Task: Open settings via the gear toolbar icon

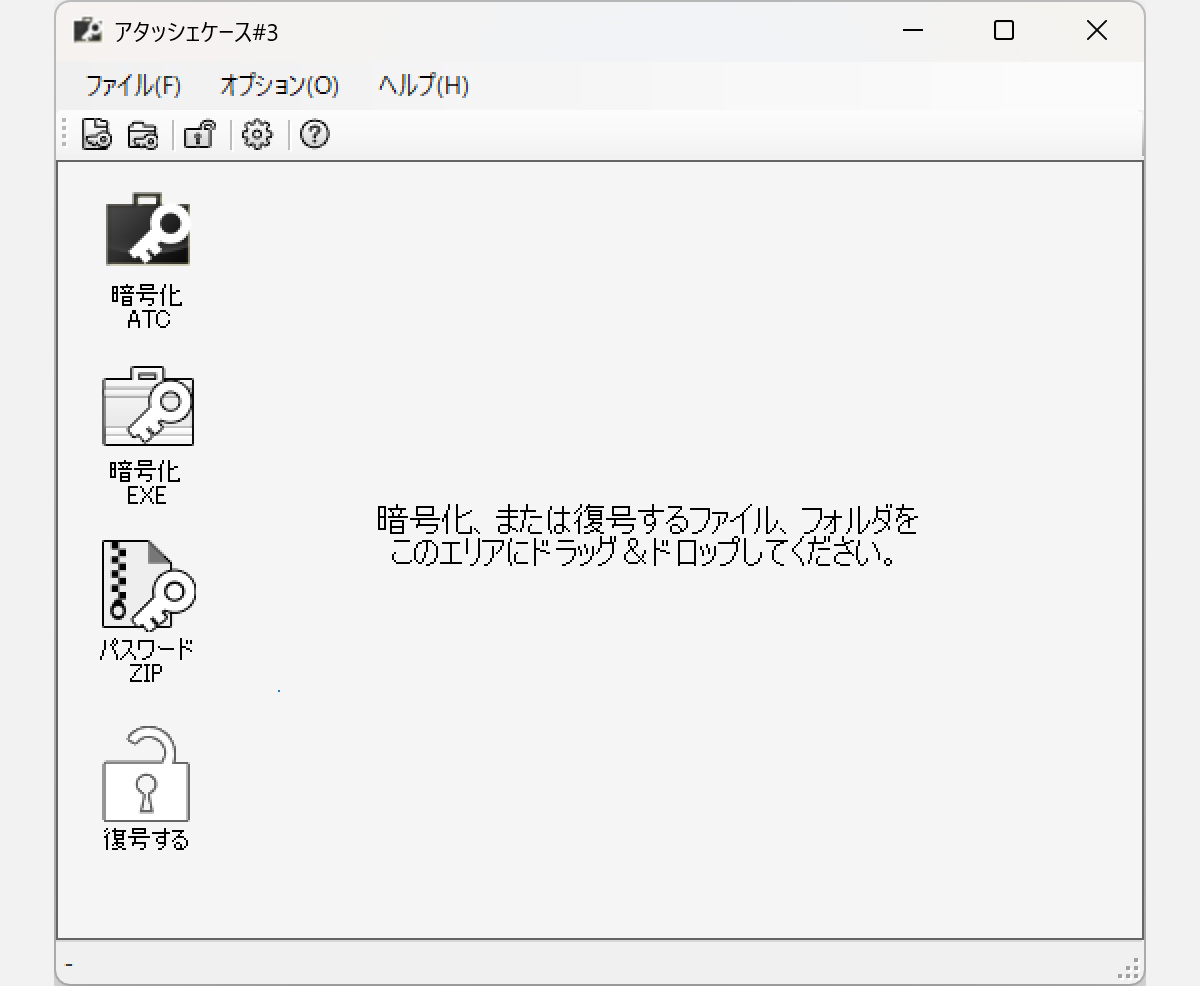Action: point(257,135)
